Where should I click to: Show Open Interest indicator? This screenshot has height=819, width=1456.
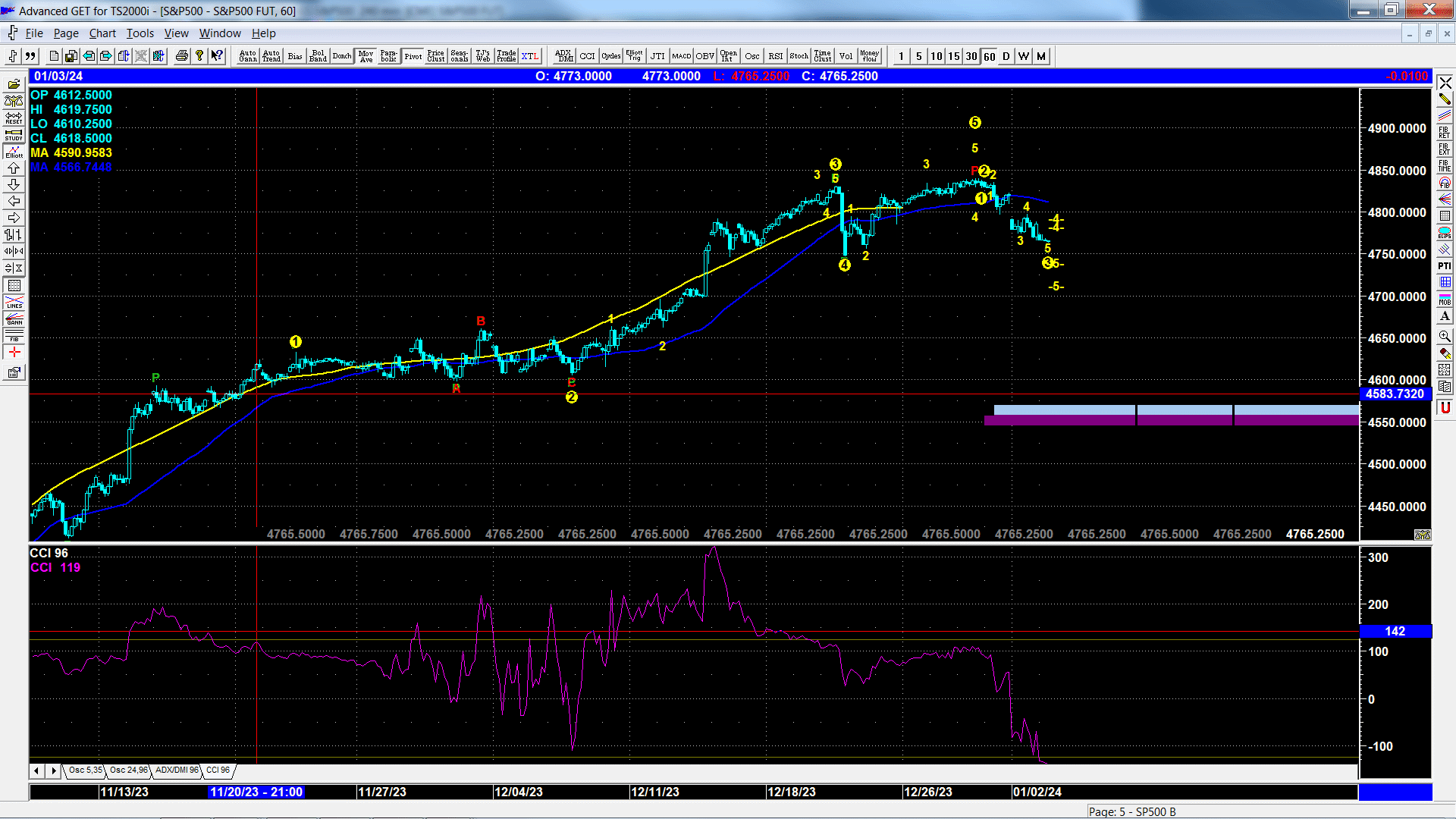pos(729,56)
